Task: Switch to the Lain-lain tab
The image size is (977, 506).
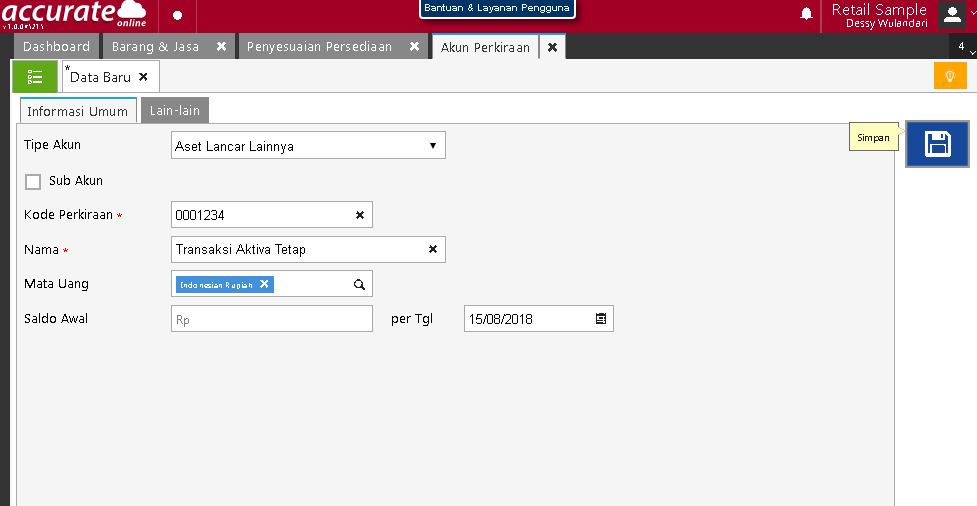Action: point(174,111)
